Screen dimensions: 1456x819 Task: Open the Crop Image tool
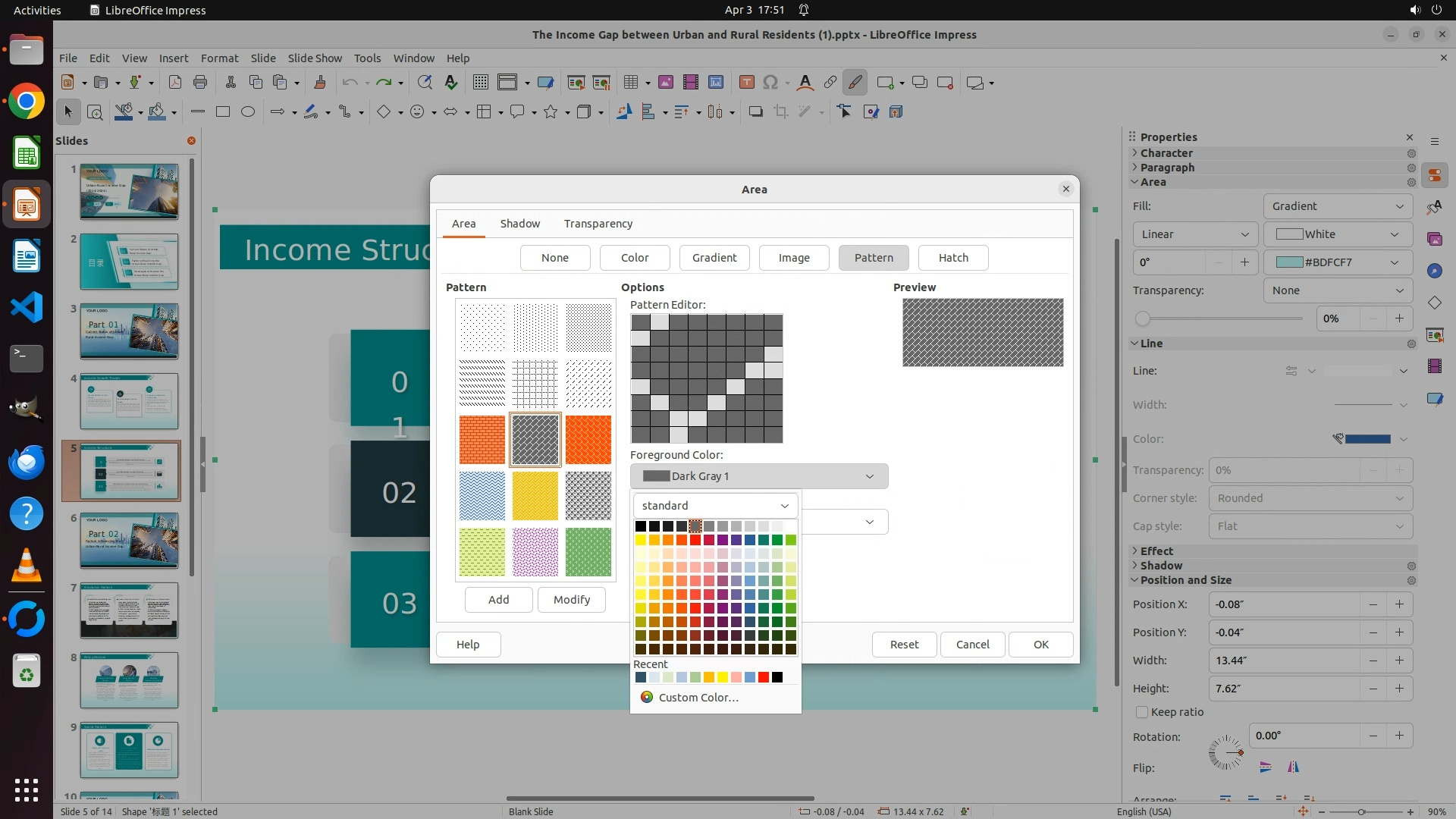point(780,112)
